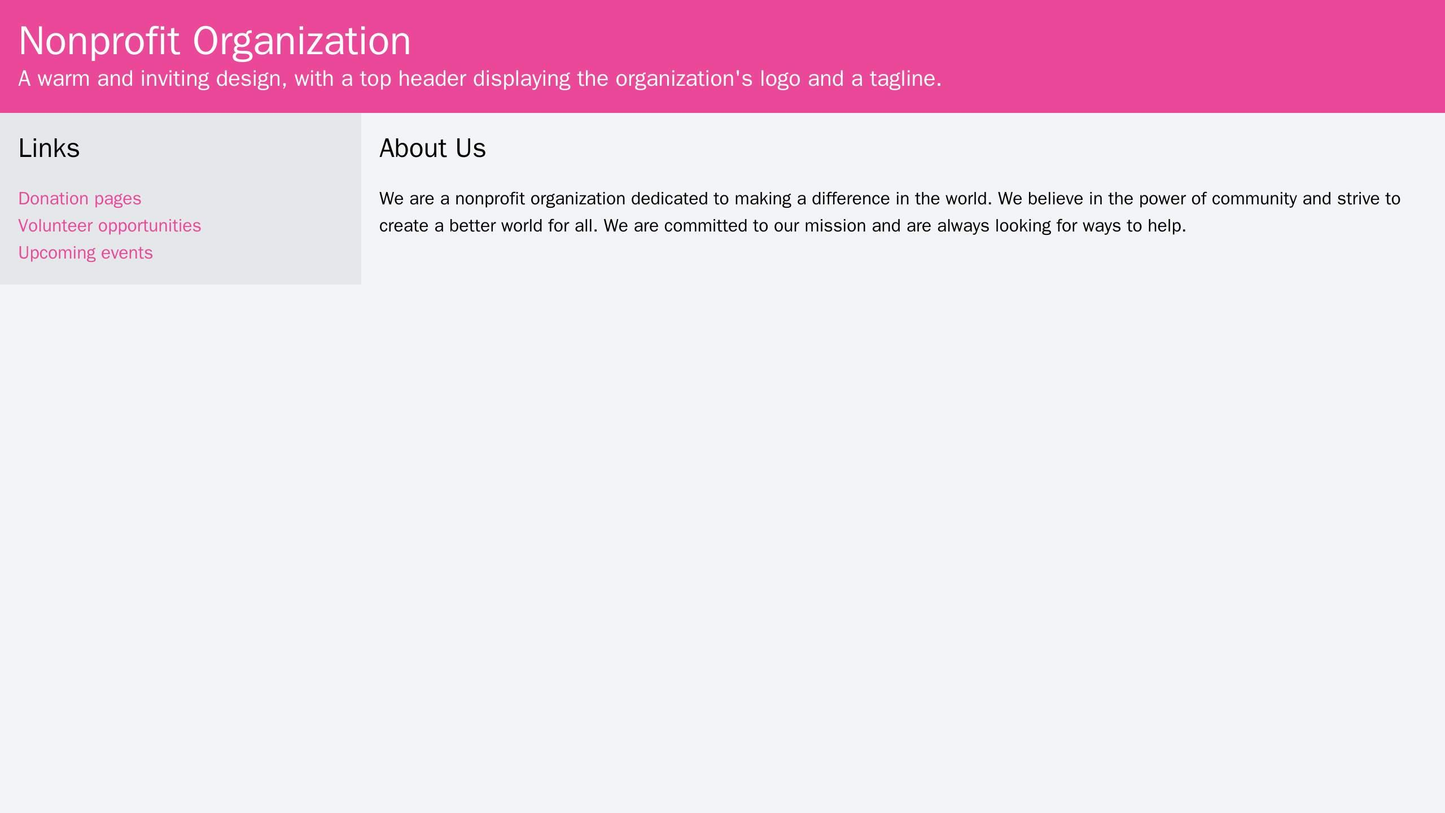
Task: Open the Donation pages link
Action: [77, 198]
